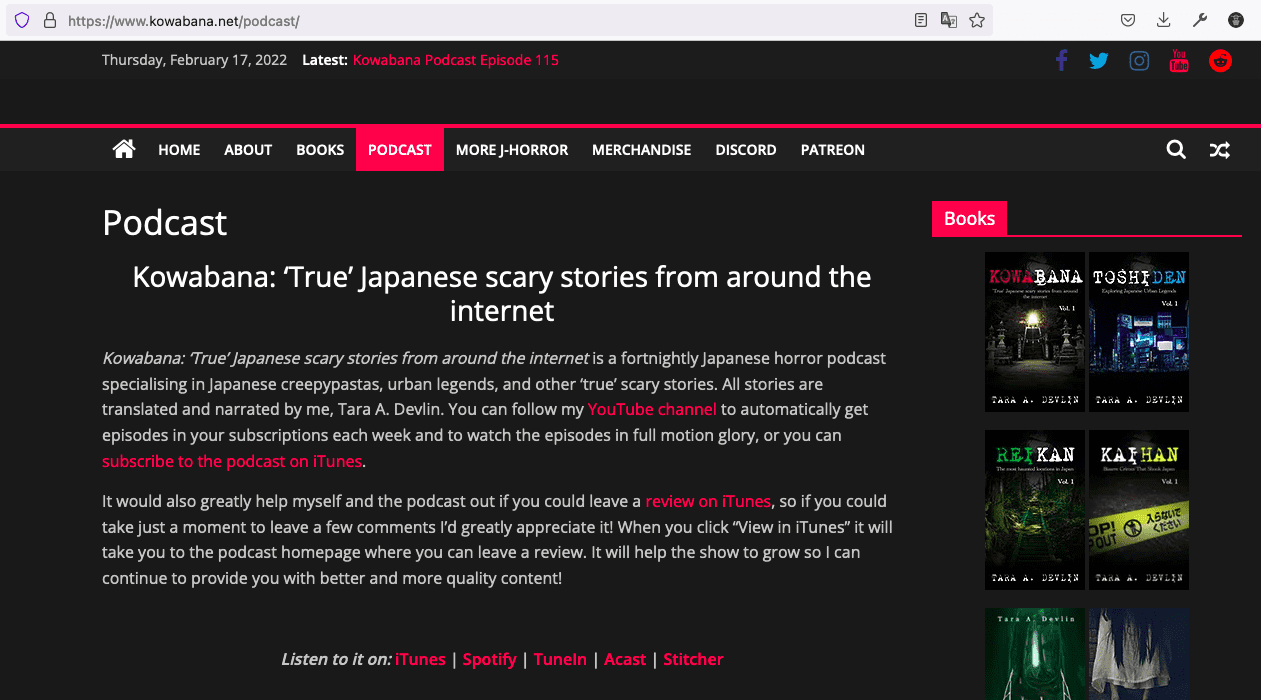Open the Reddit icon link

coord(1220,61)
